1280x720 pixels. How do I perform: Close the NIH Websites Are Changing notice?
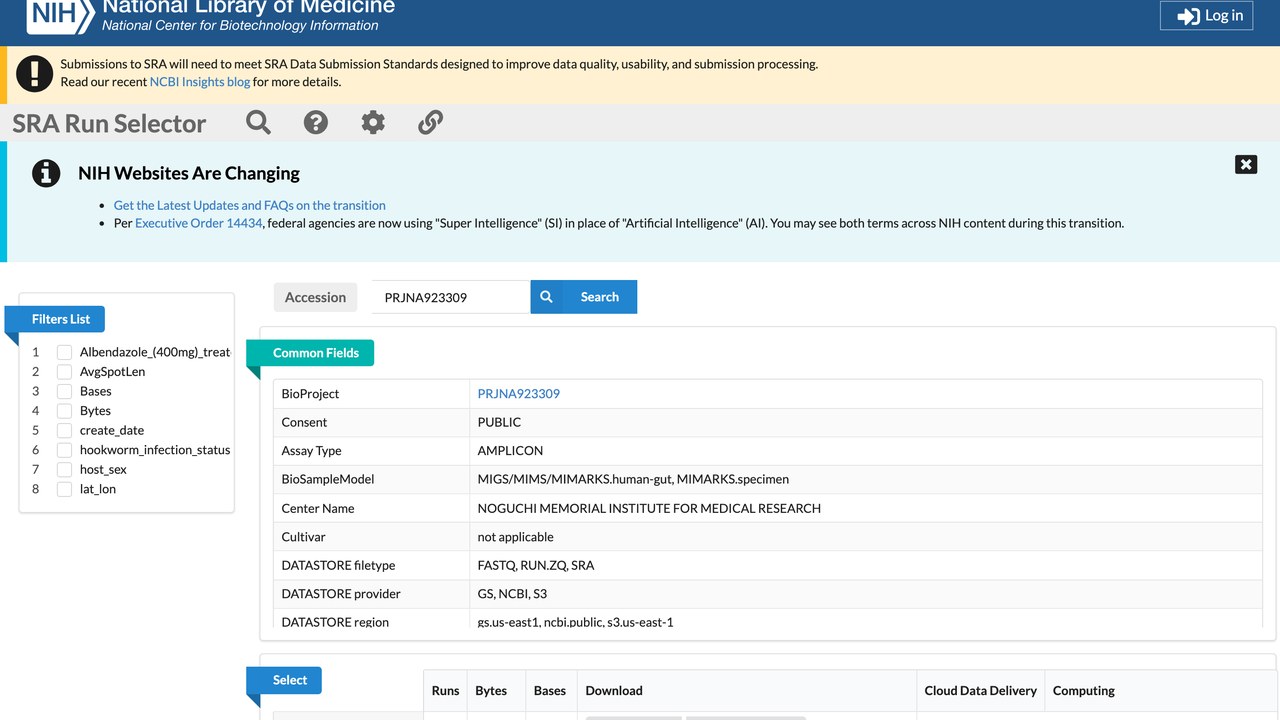tap(1246, 164)
